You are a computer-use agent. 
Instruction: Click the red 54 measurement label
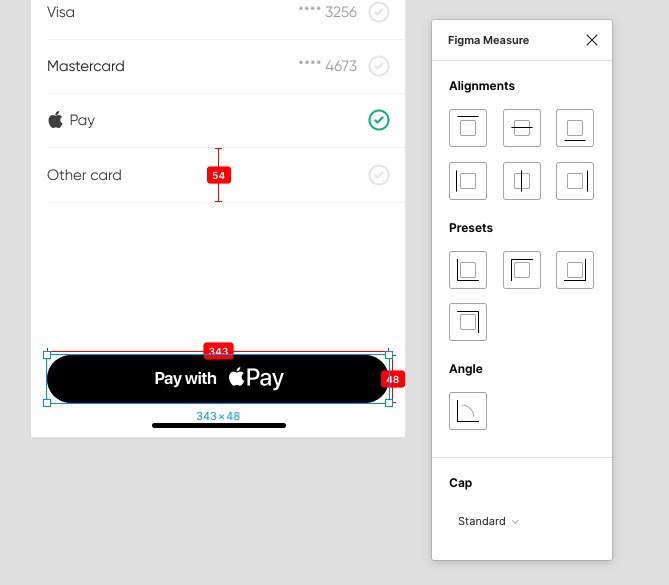click(x=219, y=175)
